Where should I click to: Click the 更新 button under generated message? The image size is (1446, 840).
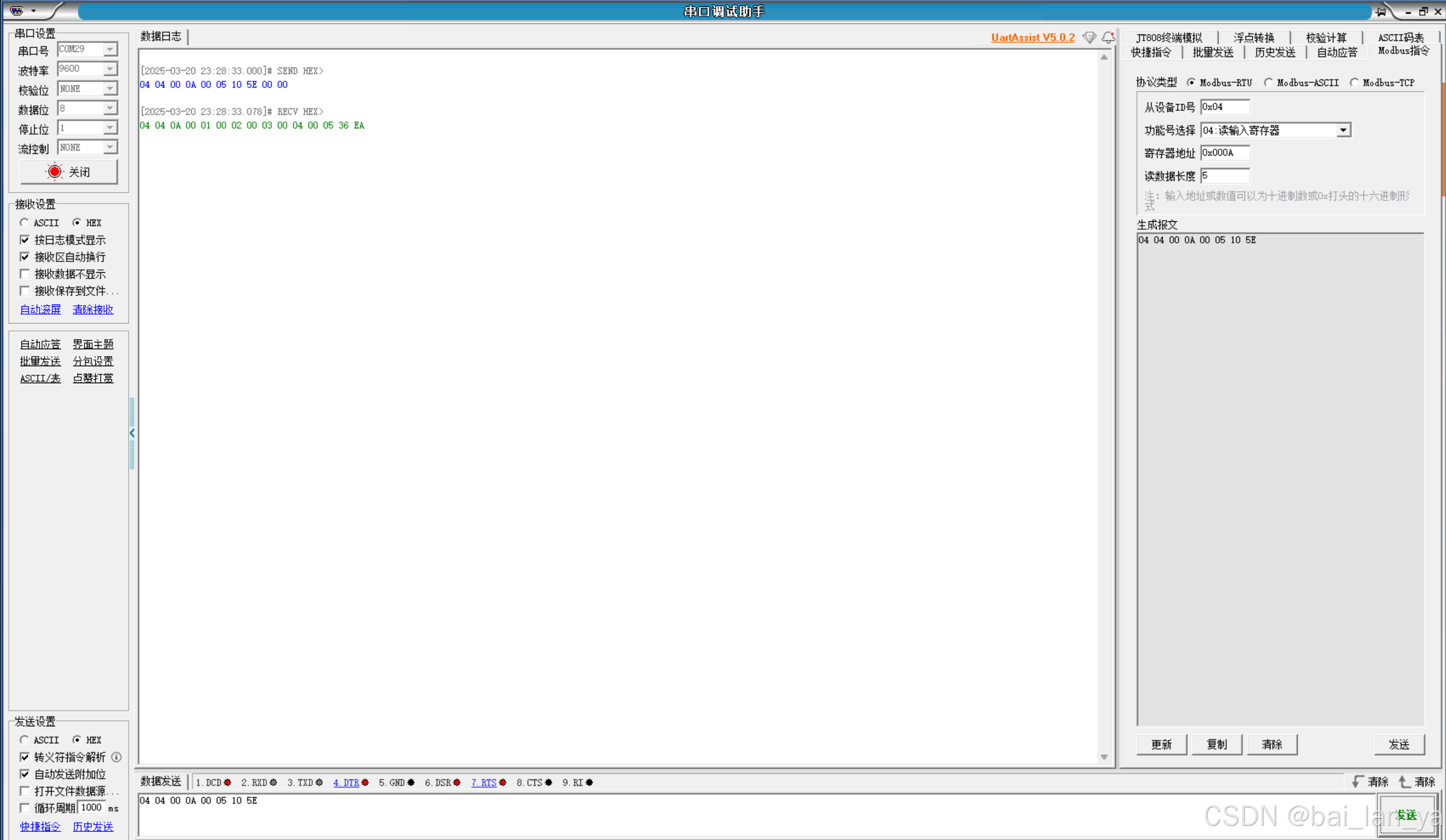tap(1161, 744)
